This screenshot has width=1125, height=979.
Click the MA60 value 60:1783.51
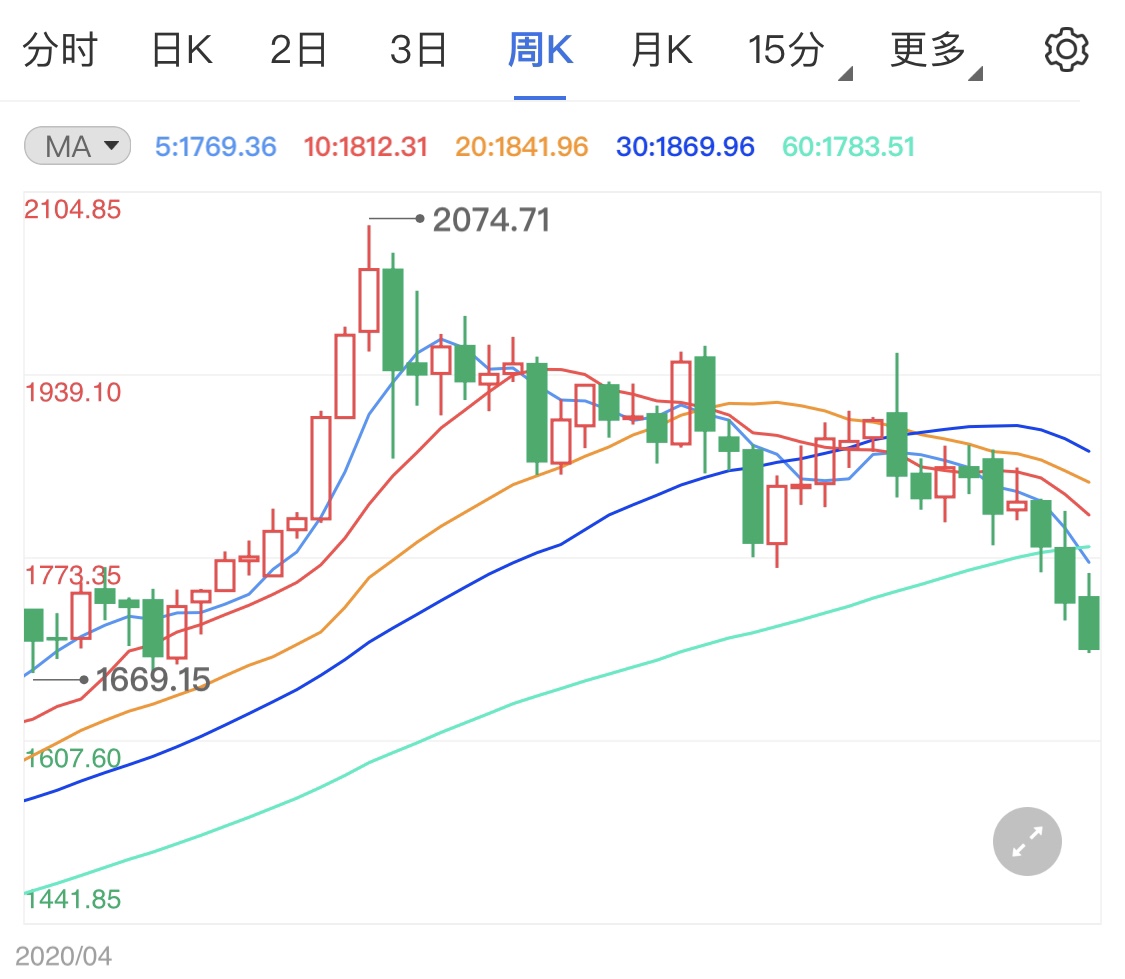849,147
